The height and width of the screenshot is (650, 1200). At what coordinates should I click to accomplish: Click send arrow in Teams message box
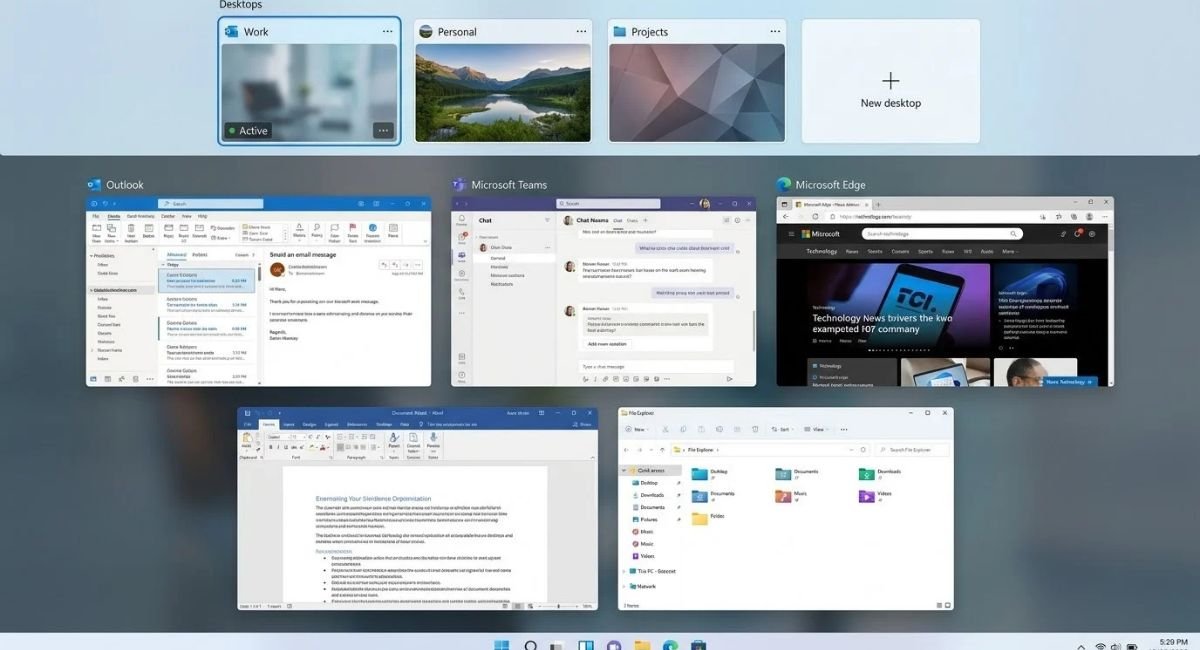click(729, 379)
